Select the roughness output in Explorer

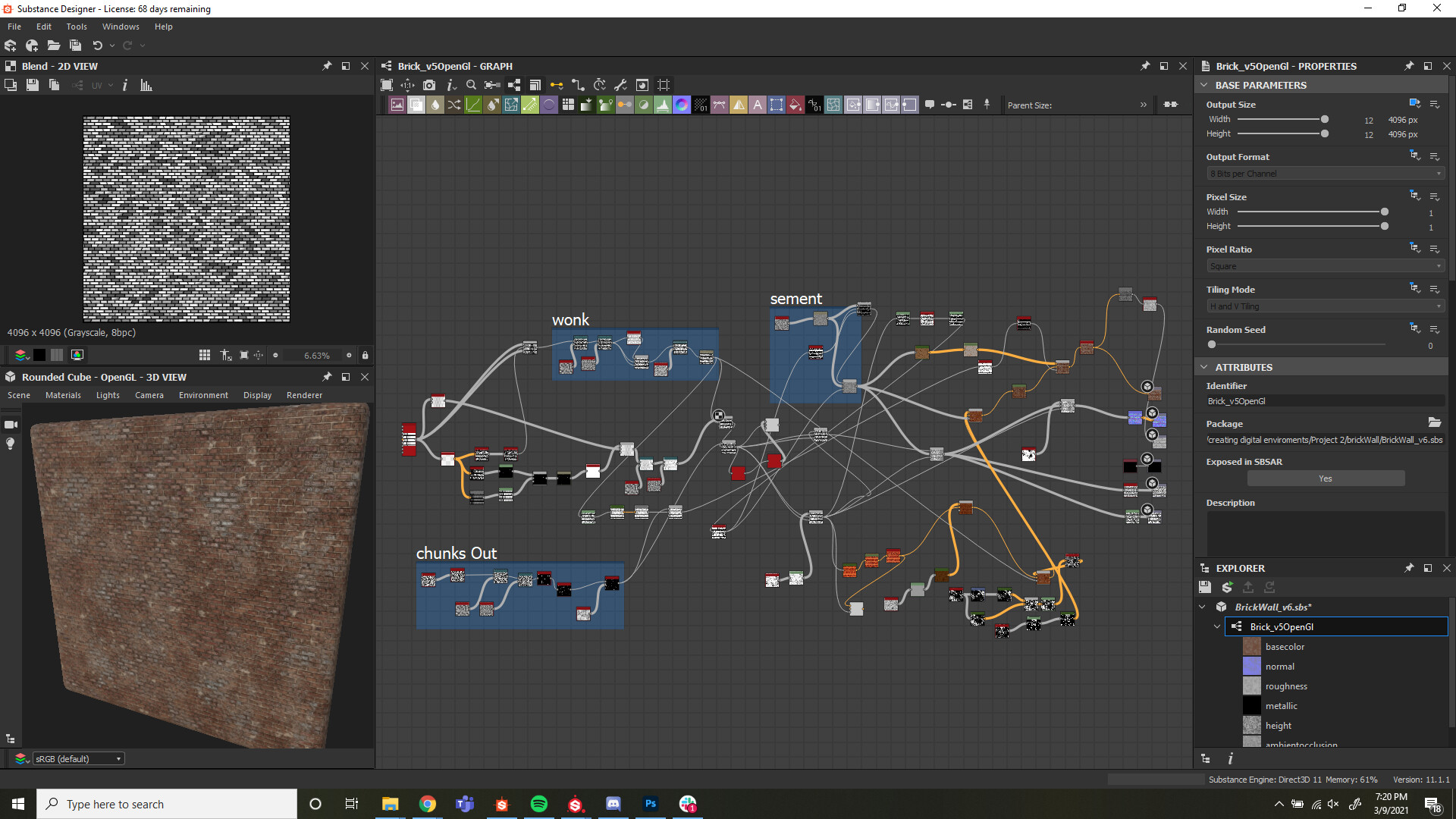[1285, 686]
